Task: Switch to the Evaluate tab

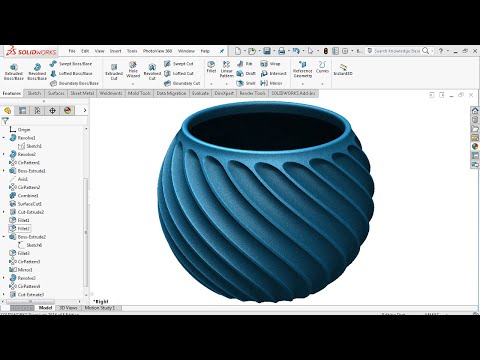Action: 200,93
